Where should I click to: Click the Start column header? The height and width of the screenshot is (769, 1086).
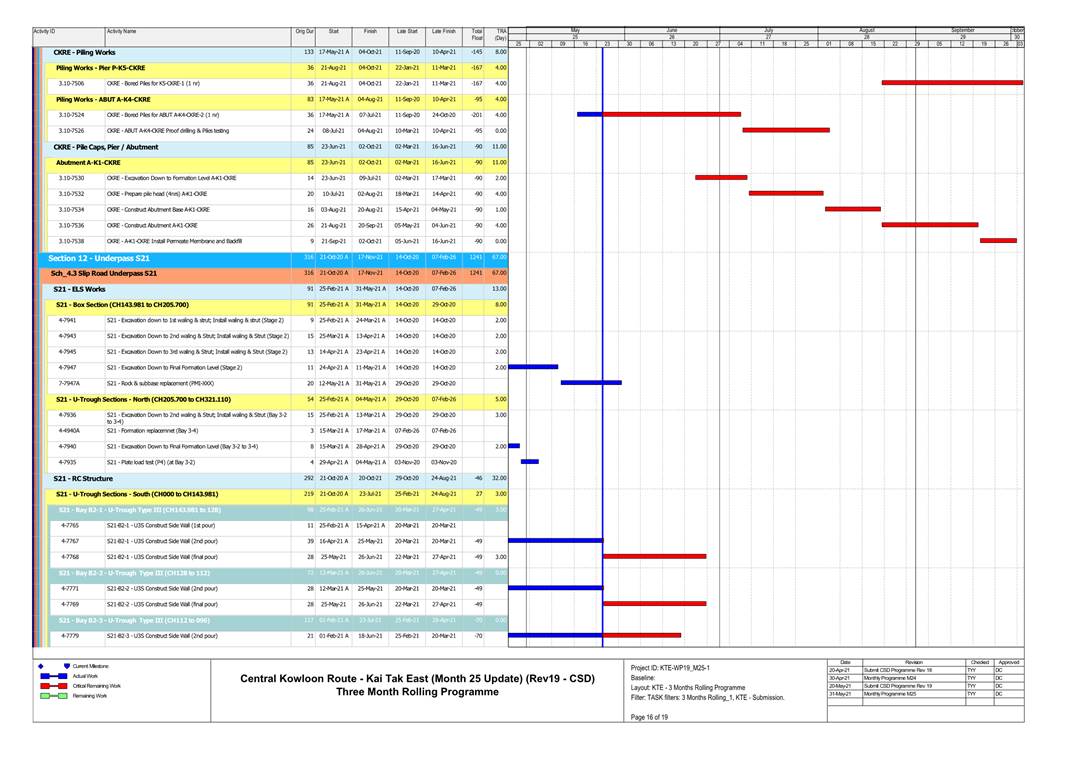(334, 32)
